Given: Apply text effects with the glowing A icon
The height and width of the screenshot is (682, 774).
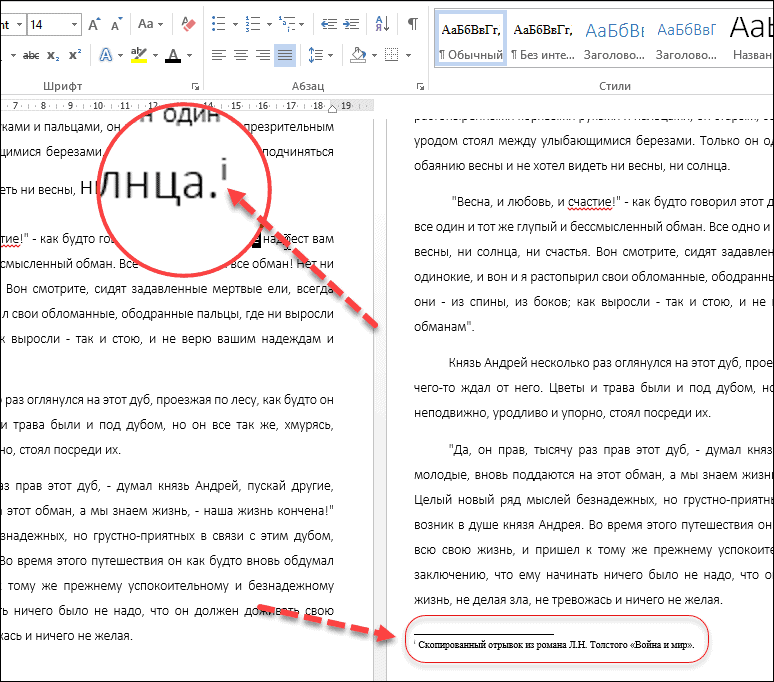Looking at the screenshot, I should coord(106,55).
